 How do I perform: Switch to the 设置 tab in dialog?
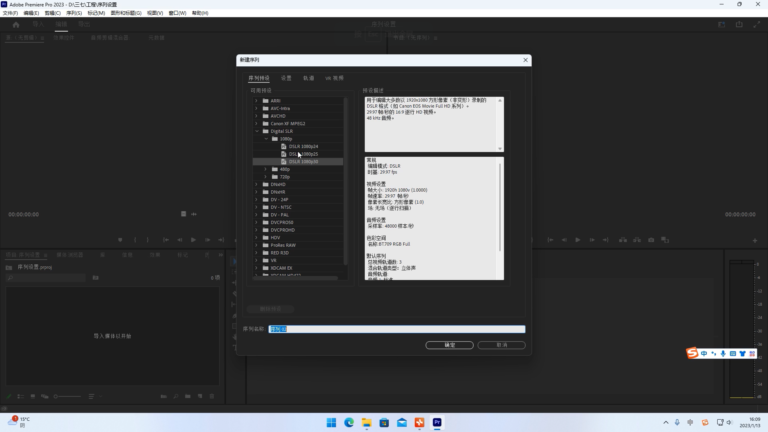[x=286, y=78]
